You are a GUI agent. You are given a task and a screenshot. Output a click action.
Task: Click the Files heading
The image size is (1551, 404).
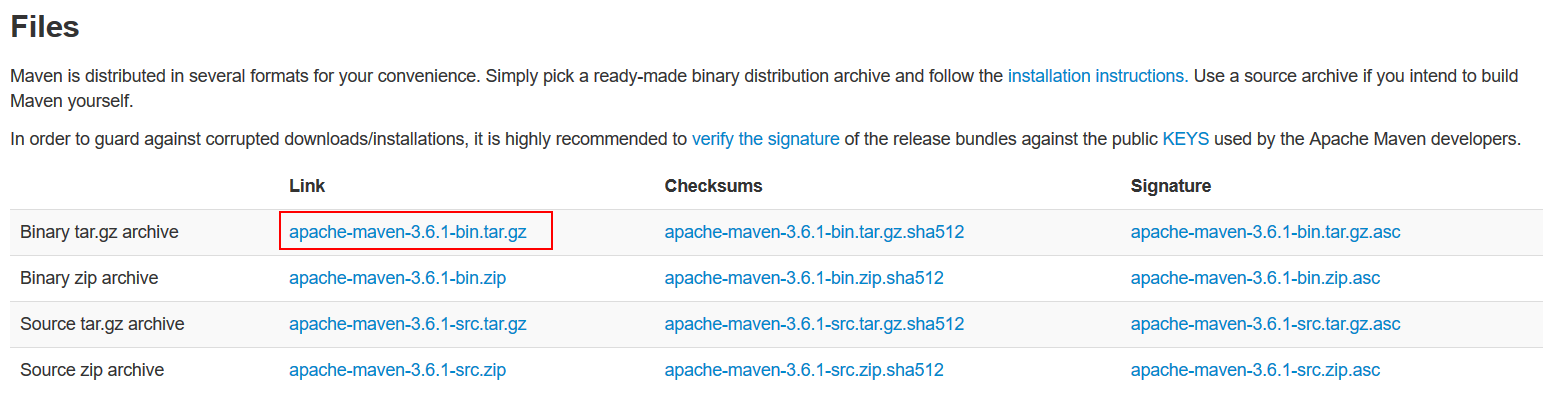tap(45, 27)
